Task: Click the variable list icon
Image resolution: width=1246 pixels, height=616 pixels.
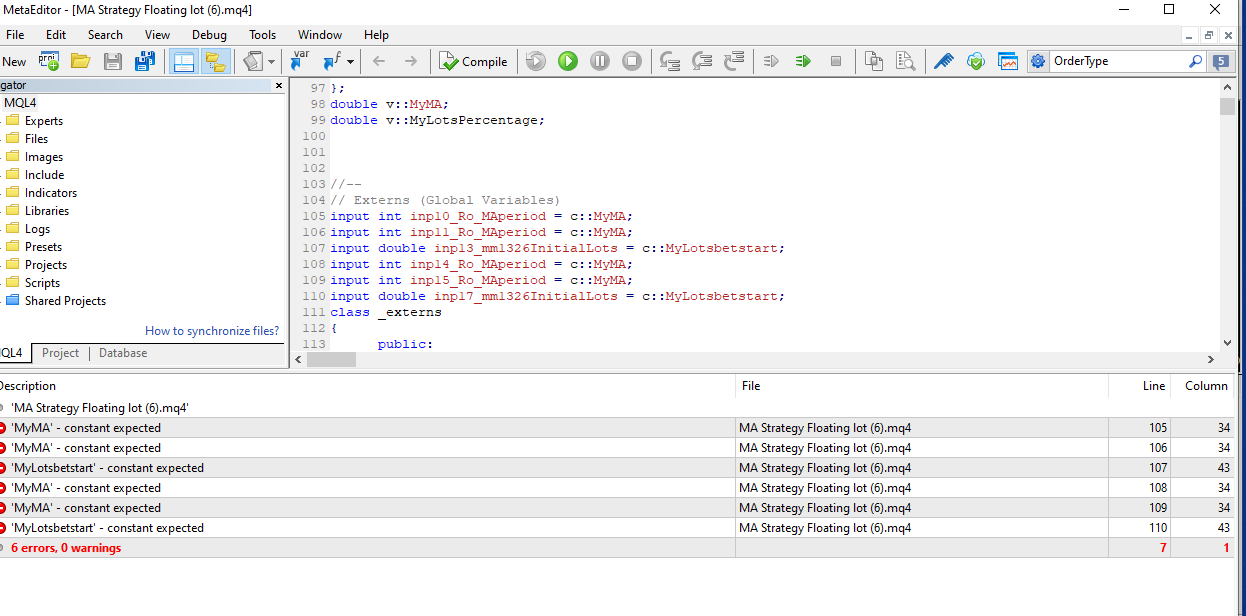Action: (300, 61)
